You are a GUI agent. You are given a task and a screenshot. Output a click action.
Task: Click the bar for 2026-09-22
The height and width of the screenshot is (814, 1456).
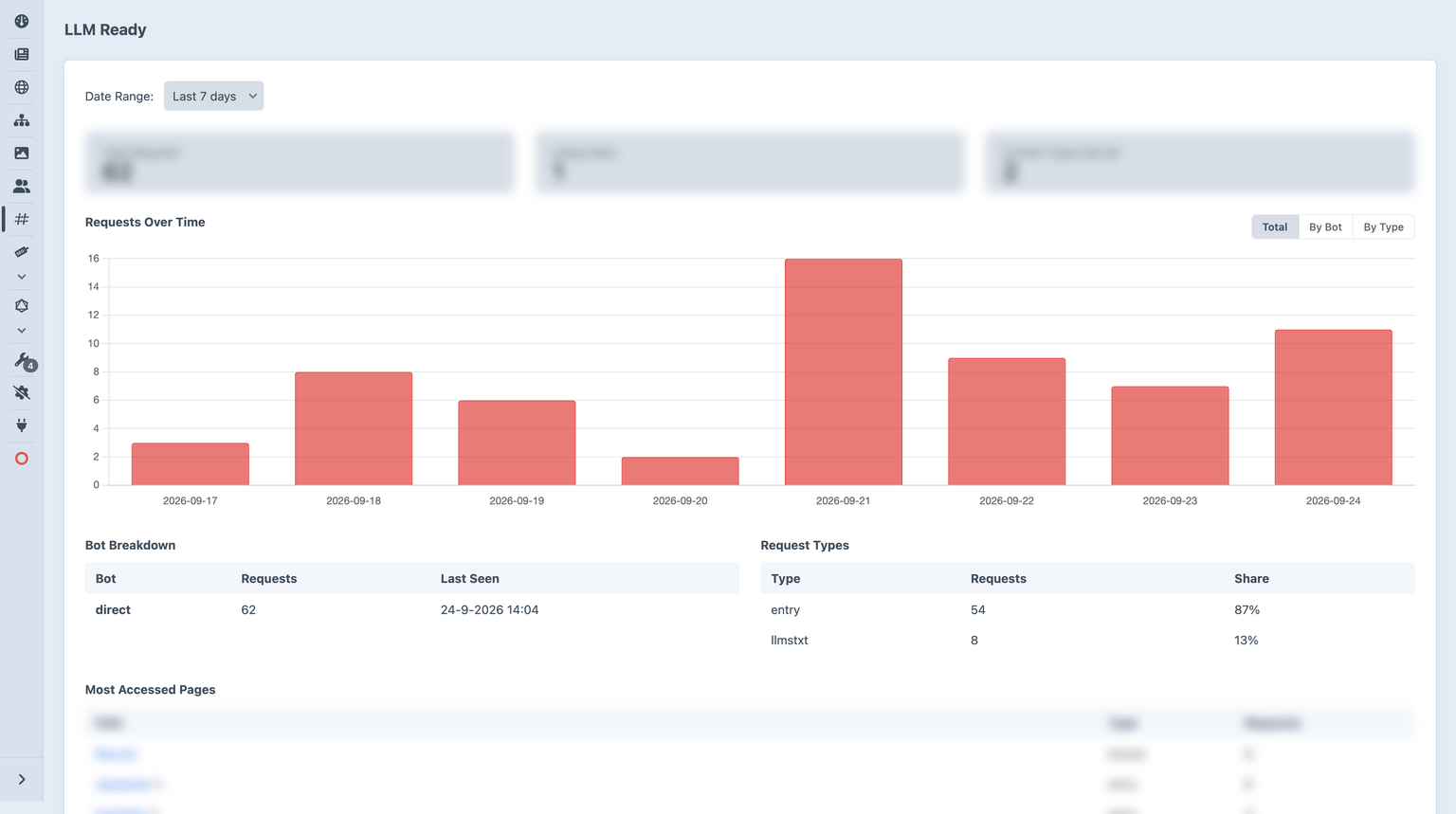pos(1007,422)
